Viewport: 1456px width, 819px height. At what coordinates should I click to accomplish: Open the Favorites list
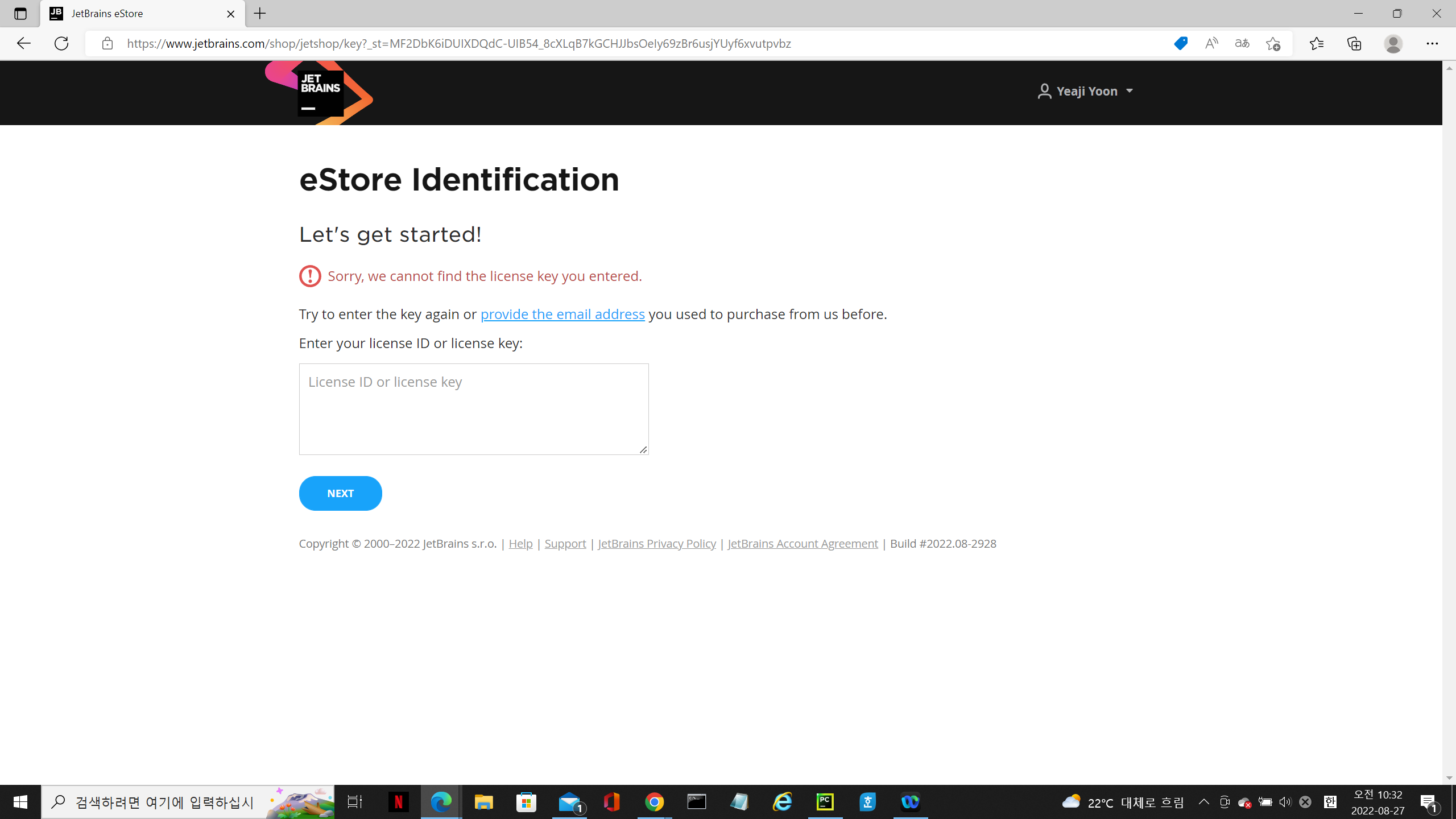(1316, 44)
